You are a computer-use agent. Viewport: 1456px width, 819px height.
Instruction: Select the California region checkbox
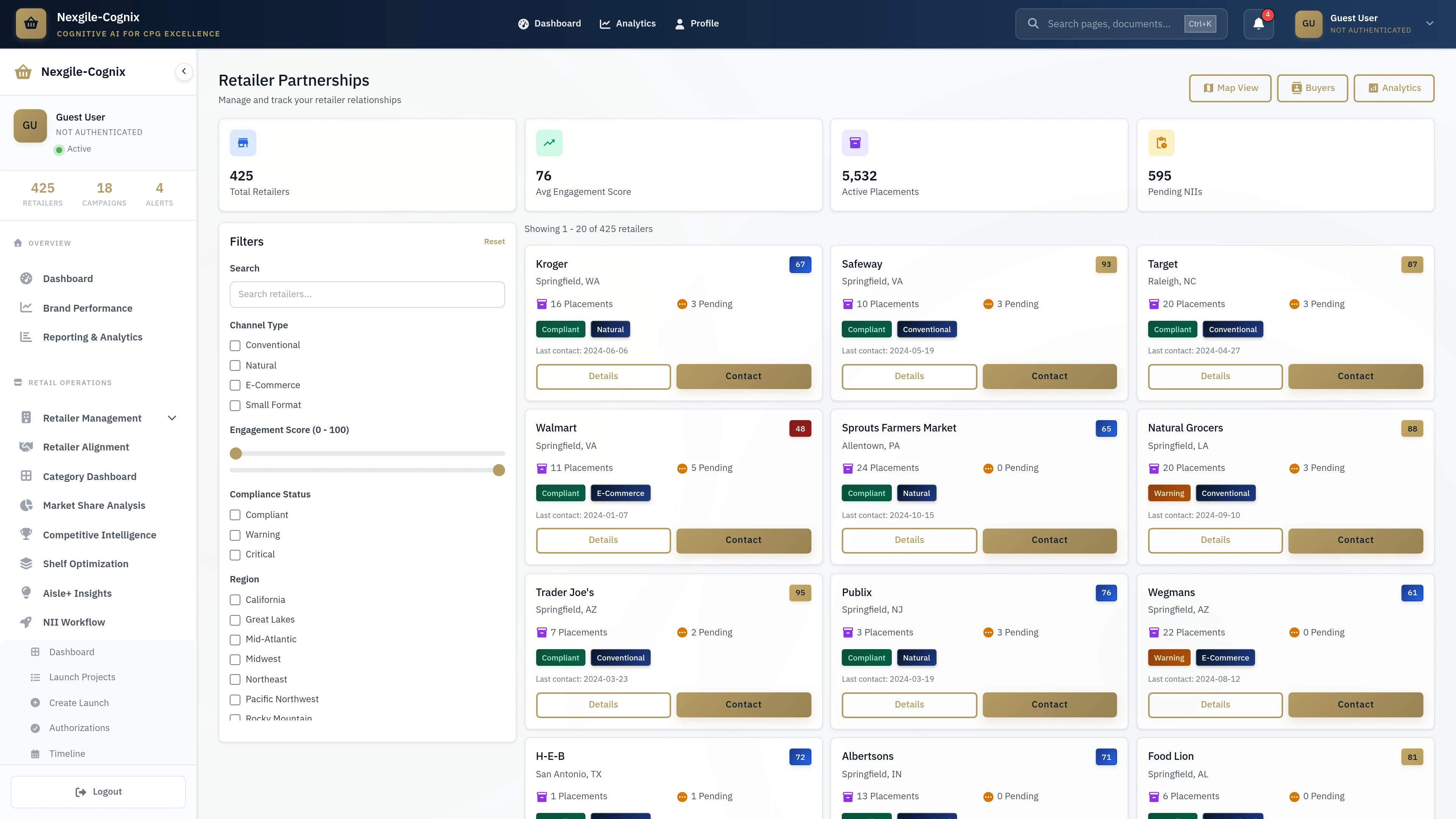pyautogui.click(x=235, y=600)
